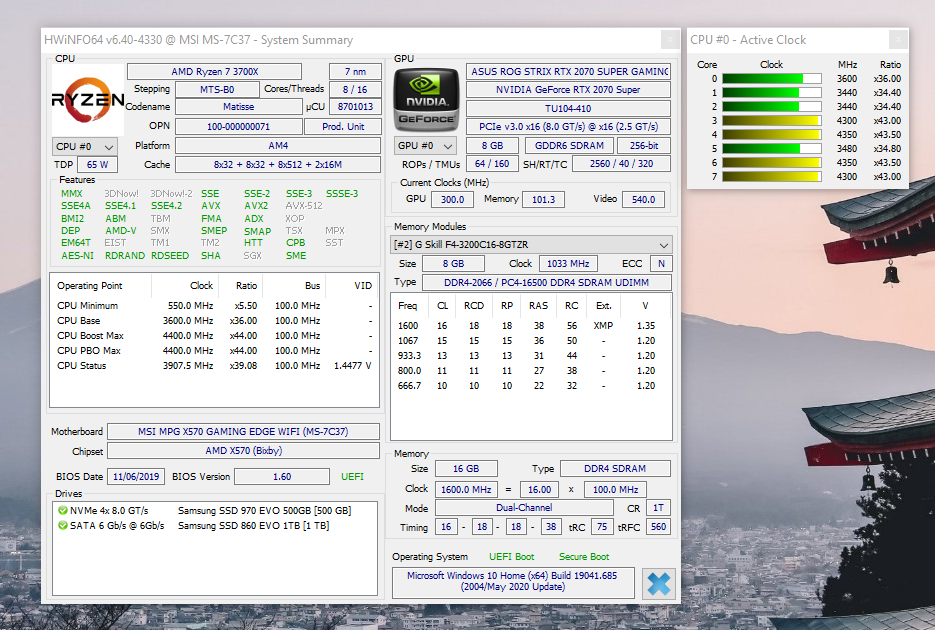Viewport: 935px width, 630px height.
Task: Click the GDDR6 SDRAM field
Action: point(569,145)
